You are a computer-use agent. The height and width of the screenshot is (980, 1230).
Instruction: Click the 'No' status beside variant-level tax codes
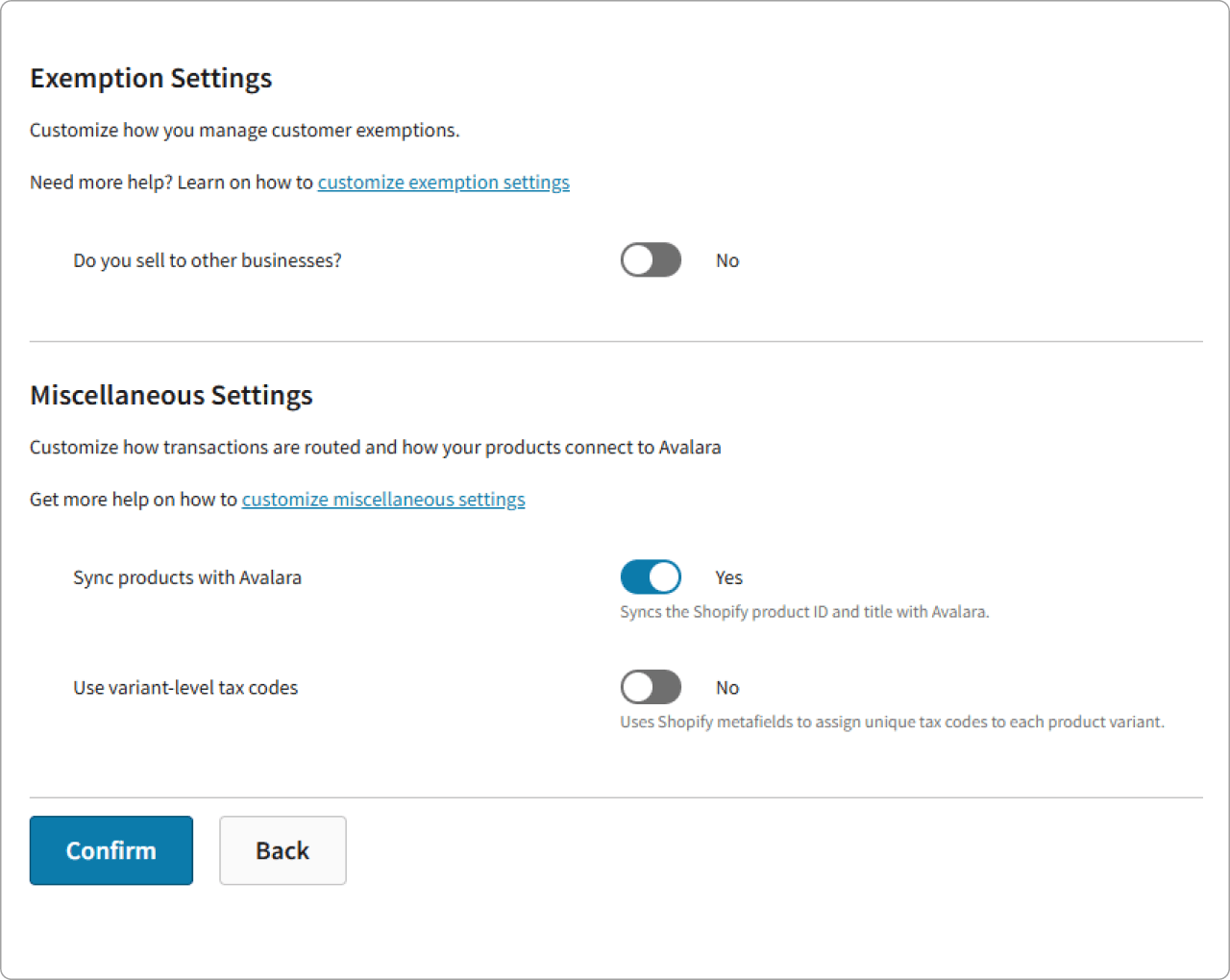(x=727, y=688)
